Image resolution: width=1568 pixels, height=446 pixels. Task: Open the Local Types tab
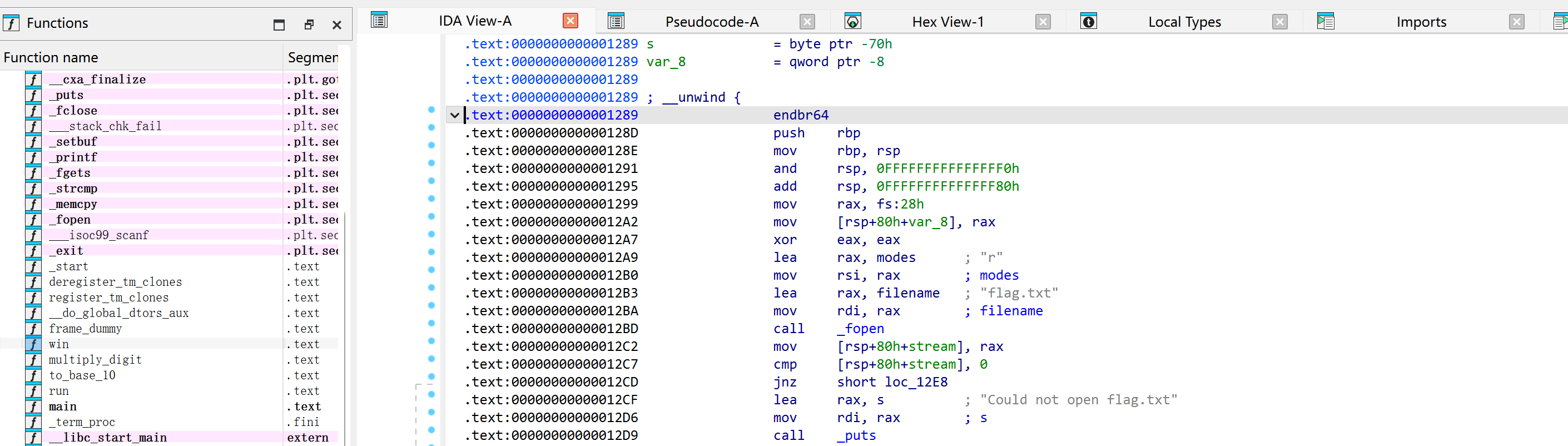pos(1184,22)
